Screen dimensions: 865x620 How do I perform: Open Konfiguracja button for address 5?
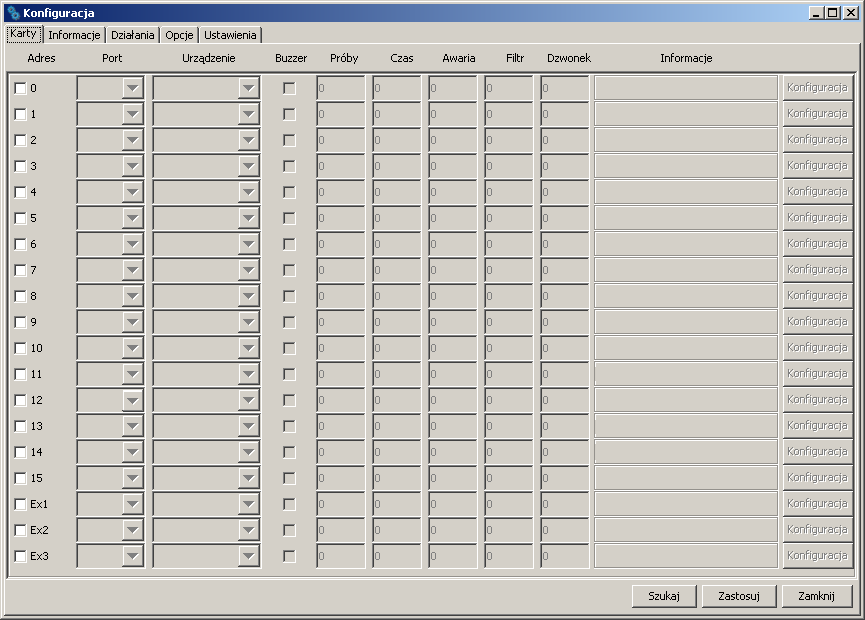[818, 218]
